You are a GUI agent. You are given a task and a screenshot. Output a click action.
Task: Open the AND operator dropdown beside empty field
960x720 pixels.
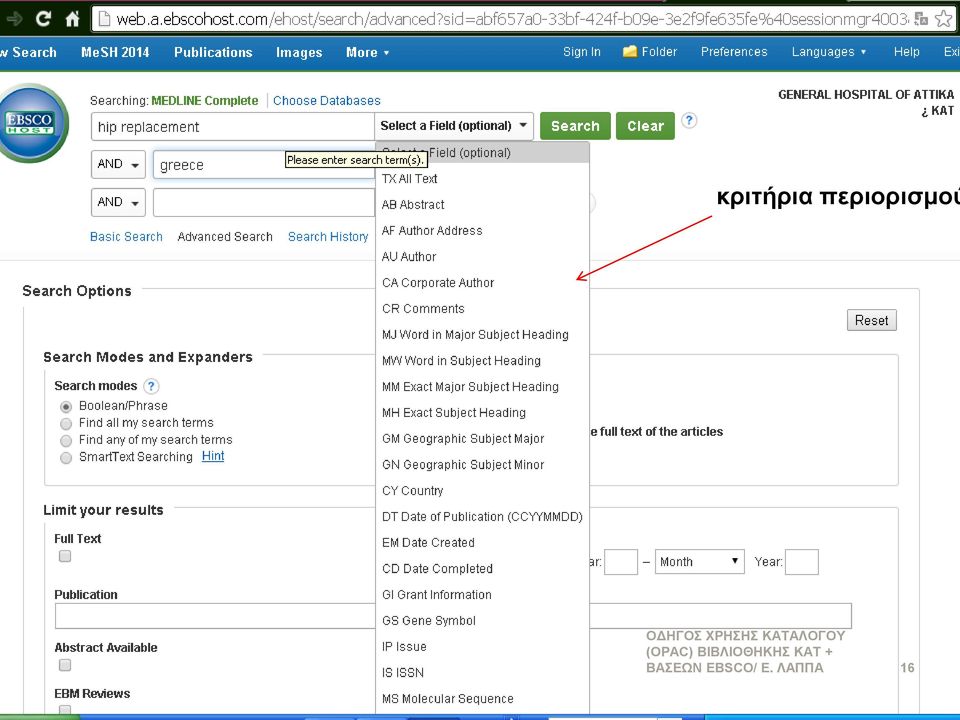118,202
